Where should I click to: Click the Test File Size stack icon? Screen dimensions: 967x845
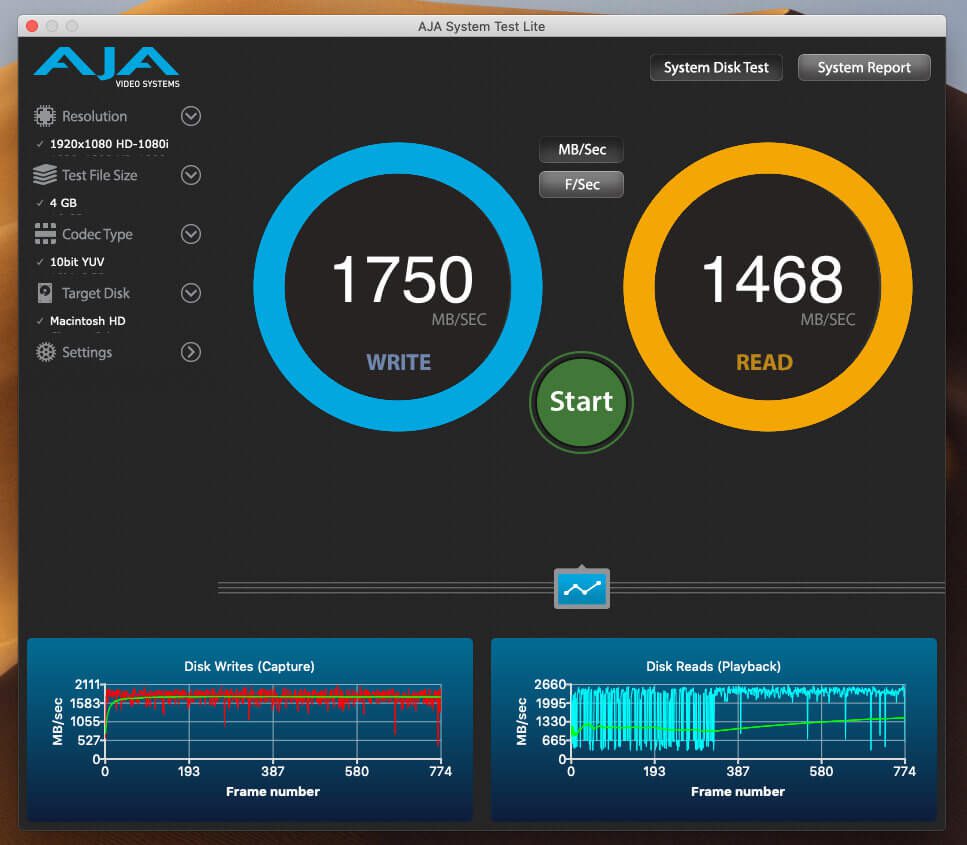[x=44, y=175]
